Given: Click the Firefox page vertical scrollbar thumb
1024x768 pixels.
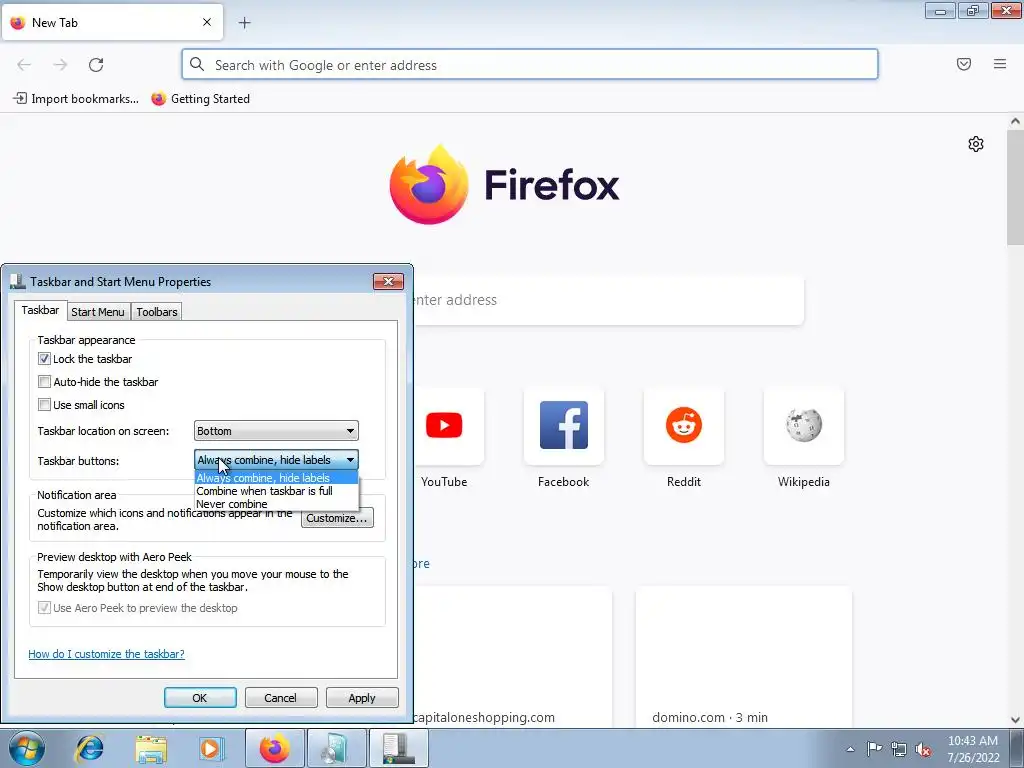Looking at the screenshot, I should pyautogui.click(x=1015, y=187).
